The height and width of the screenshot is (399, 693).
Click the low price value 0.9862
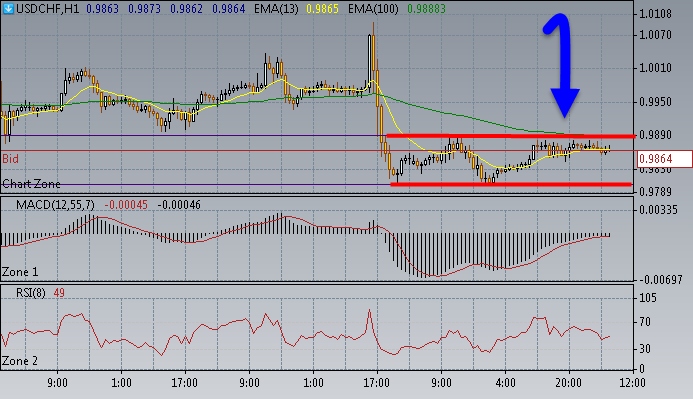(187, 8)
